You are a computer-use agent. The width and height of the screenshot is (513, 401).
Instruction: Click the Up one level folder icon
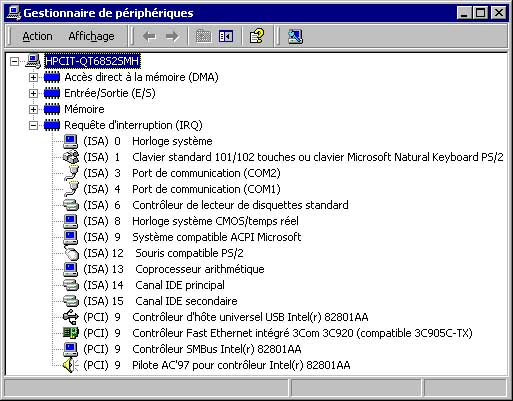(203, 36)
